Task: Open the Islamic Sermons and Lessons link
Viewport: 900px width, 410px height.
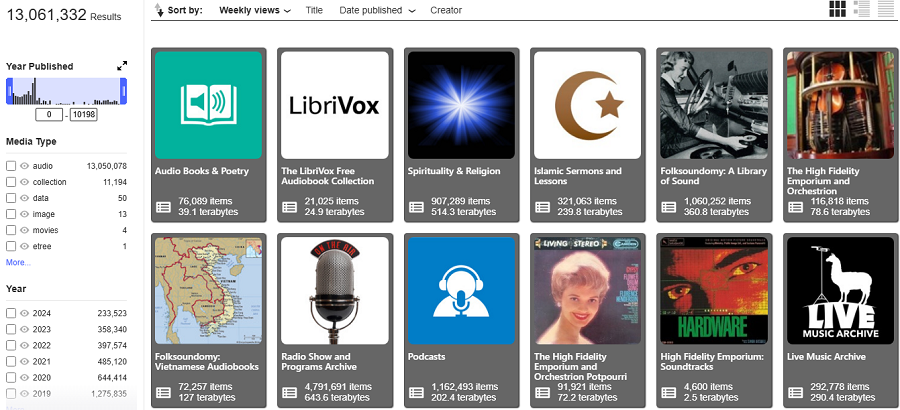Action: point(578,176)
